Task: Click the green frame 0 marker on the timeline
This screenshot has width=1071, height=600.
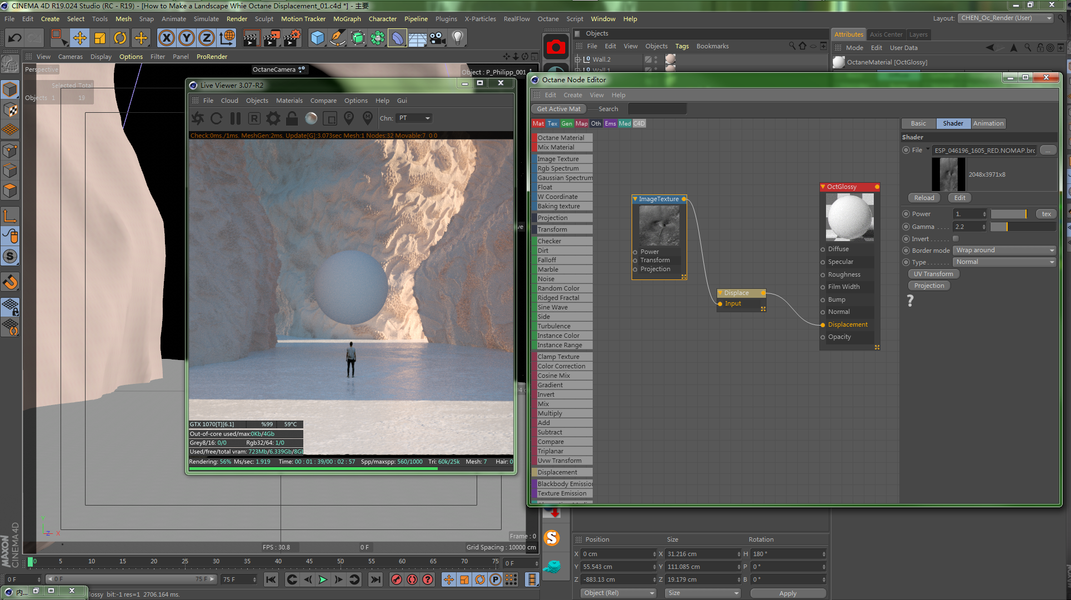Action: click(x=30, y=561)
